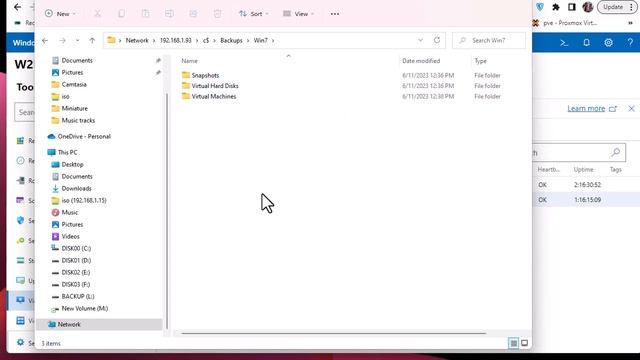Open settings gear in Admin Center
This screenshot has width=640, height=360.
click(x=608, y=42)
